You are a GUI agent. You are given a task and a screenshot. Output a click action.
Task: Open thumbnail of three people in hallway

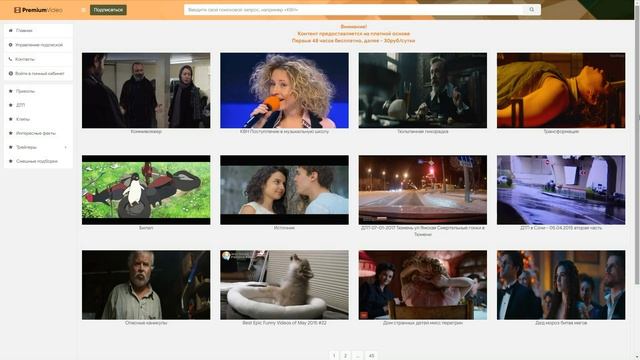pos(146,90)
